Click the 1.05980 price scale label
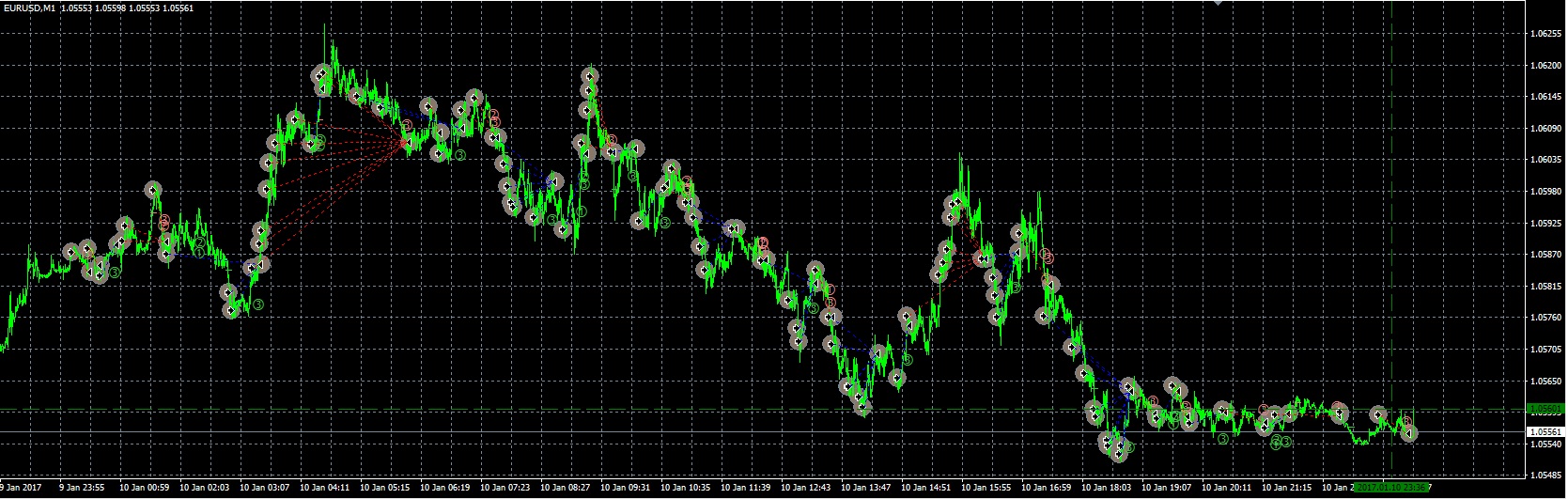 (1545, 192)
